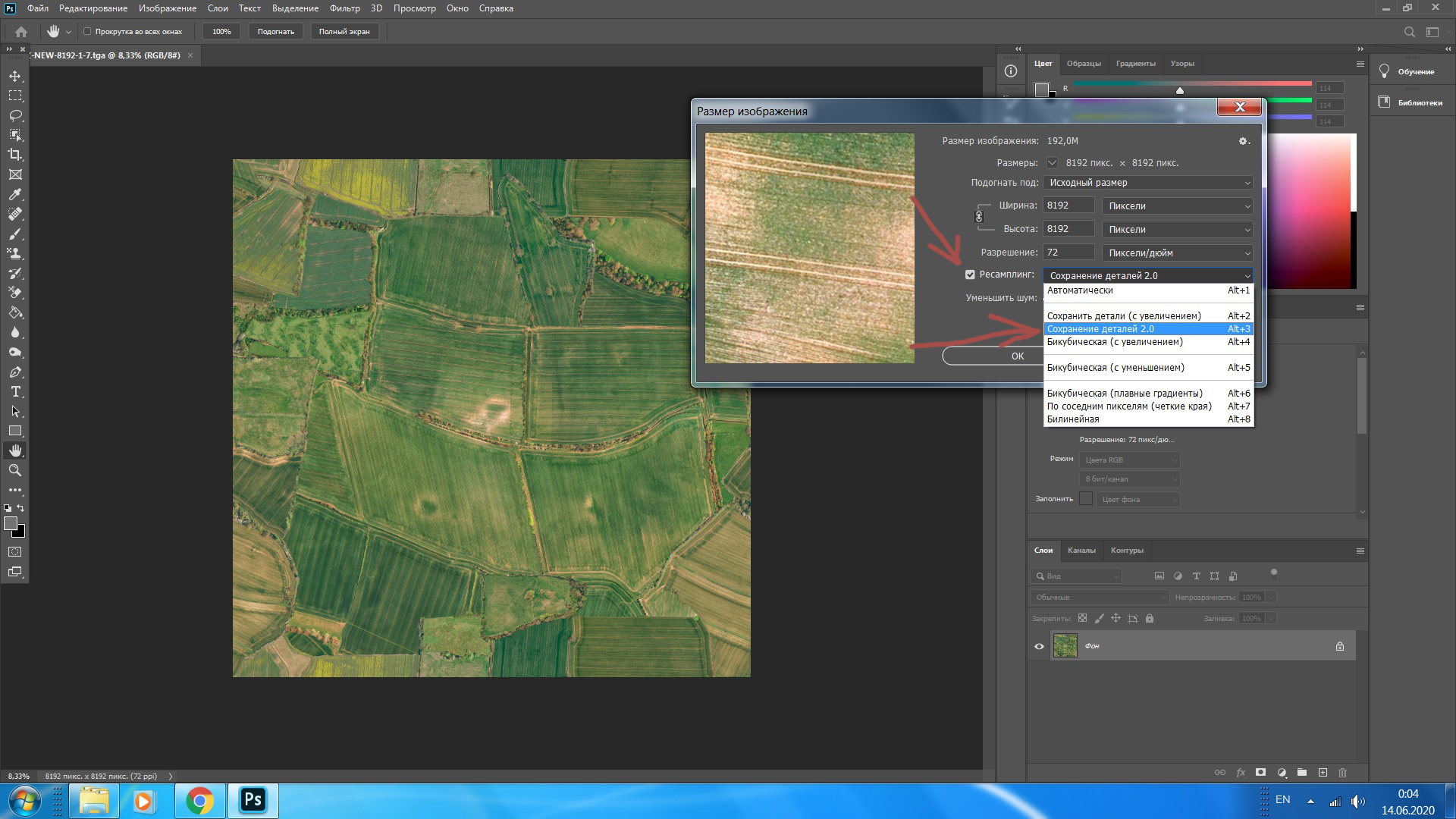Enable Прокрутка во всех окнах checkbox

pyautogui.click(x=87, y=32)
